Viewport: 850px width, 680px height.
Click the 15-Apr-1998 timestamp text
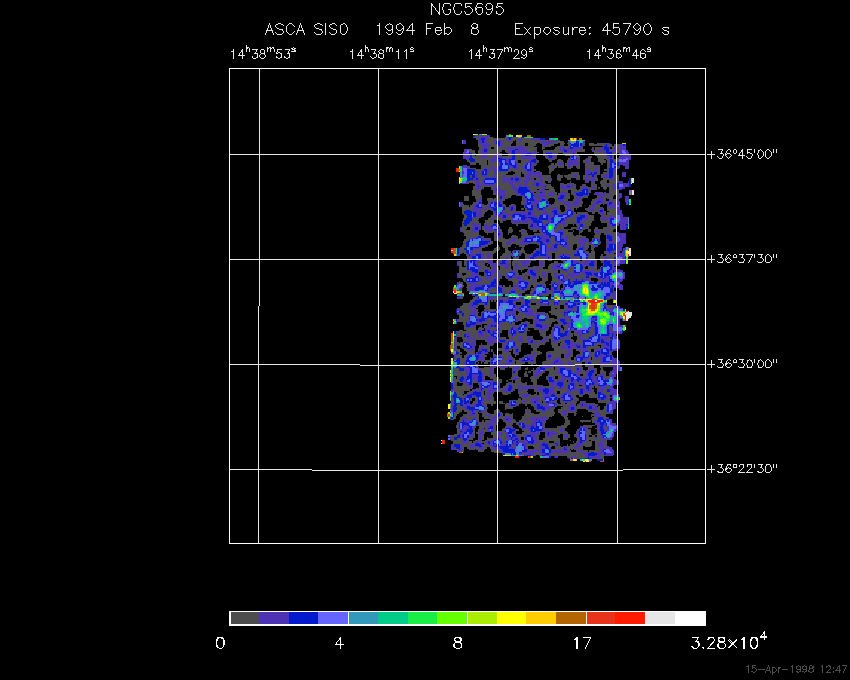(796, 669)
